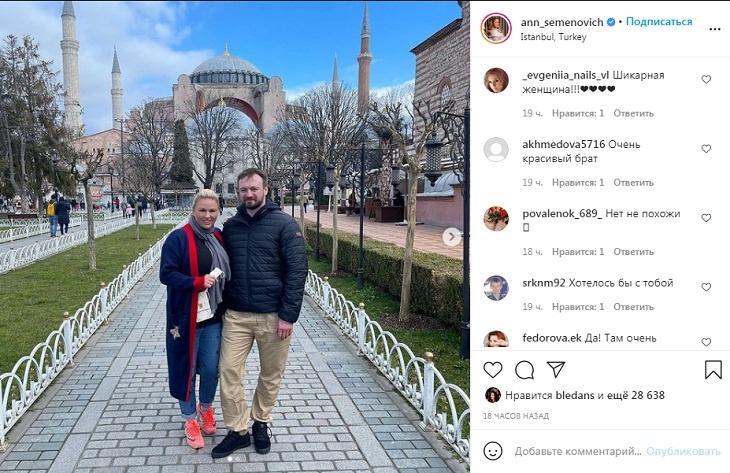Like the post with the heart icon
Image resolution: width=730 pixels, height=473 pixels.
coord(493,370)
